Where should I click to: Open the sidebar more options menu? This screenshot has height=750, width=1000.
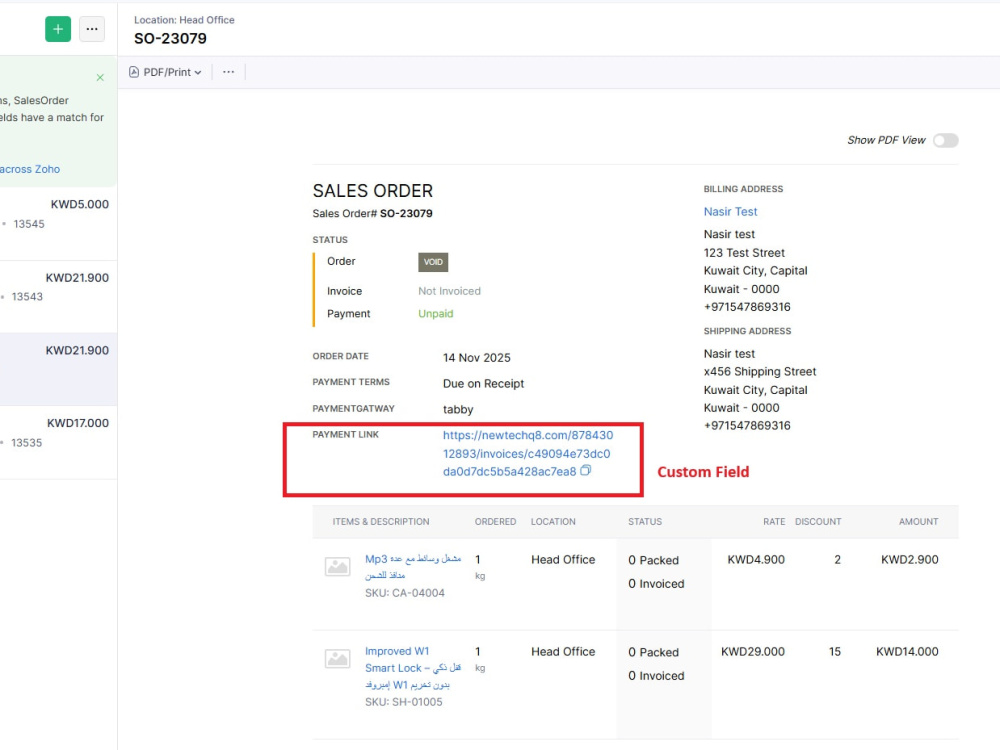tap(92, 29)
